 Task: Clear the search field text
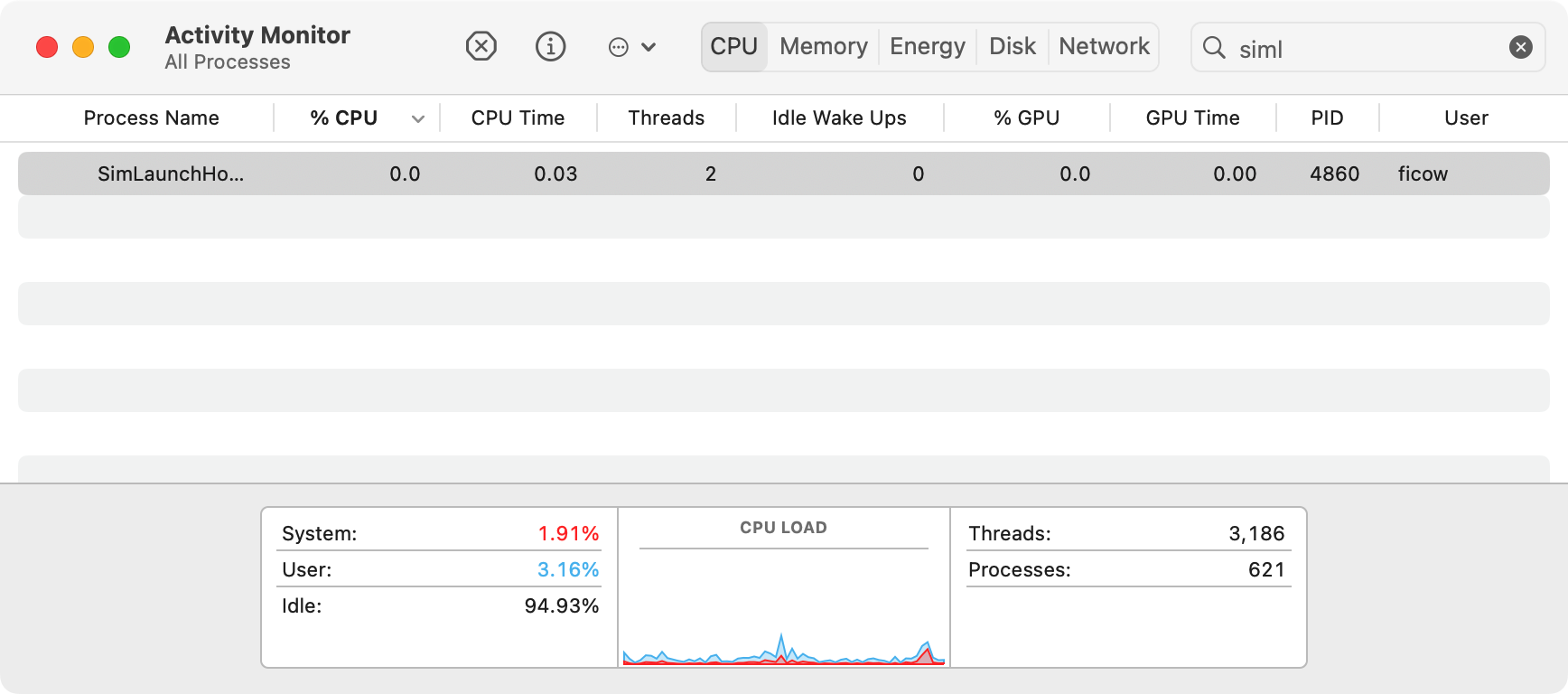(x=1521, y=47)
